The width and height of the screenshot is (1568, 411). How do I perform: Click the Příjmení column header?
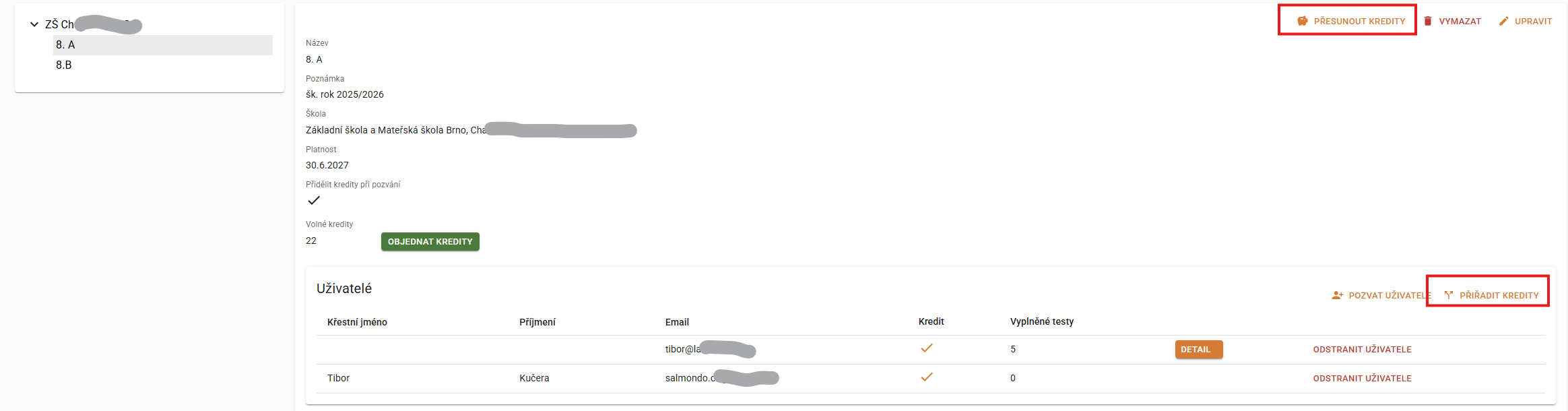[537, 322]
